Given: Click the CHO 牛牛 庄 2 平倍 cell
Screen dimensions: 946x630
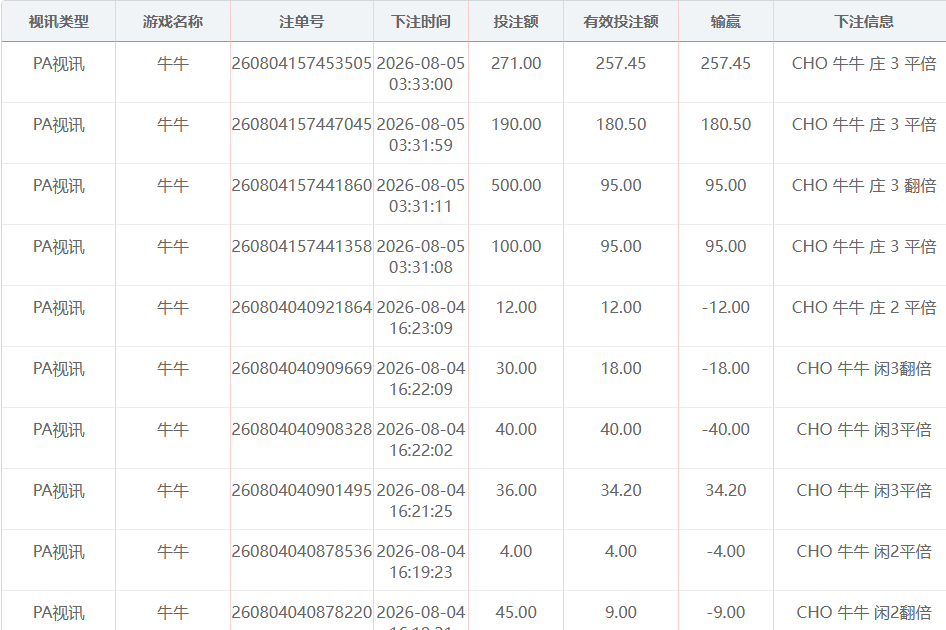Looking at the screenshot, I should tap(864, 307).
